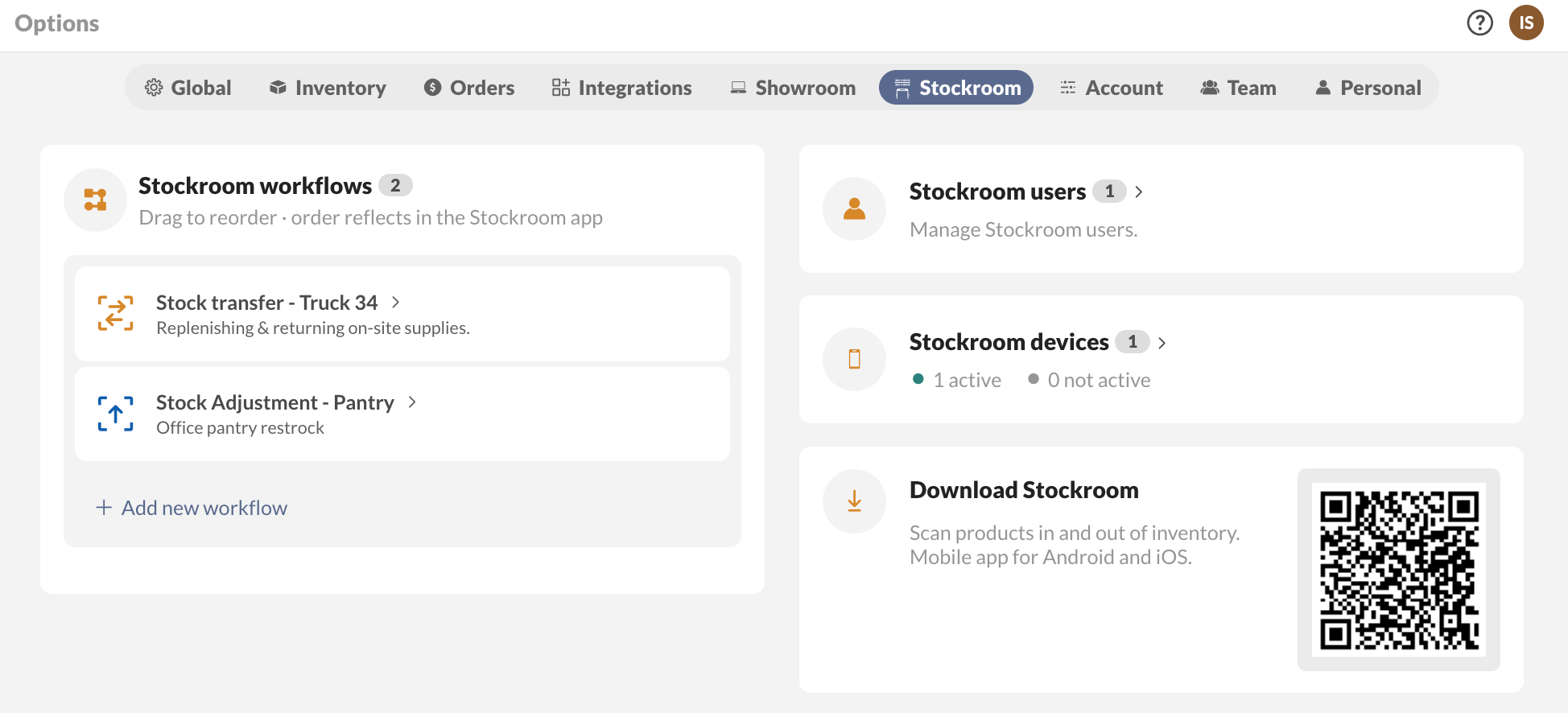The image size is (1568, 713).
Task: Click the stock transfer arrows icon
Action: pos(115,314)
